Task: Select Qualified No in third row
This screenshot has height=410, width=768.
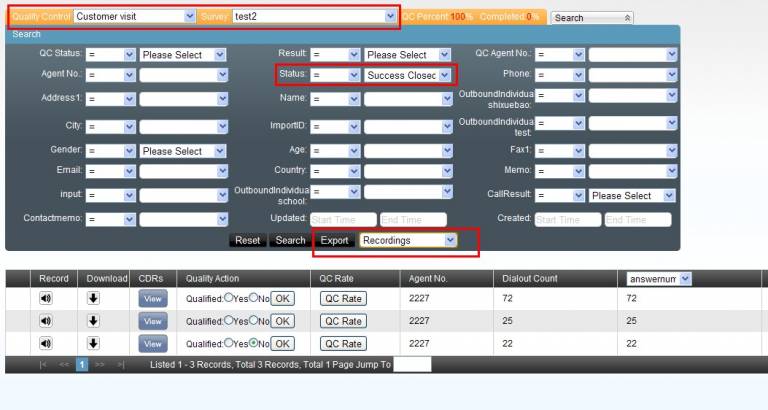Action: [x=253, y=343]
